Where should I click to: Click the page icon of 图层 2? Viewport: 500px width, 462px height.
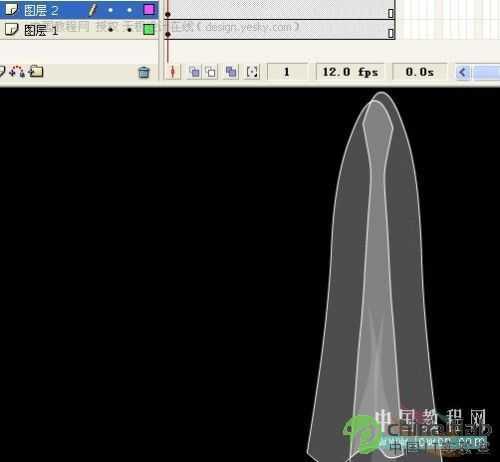coord(11,9)
